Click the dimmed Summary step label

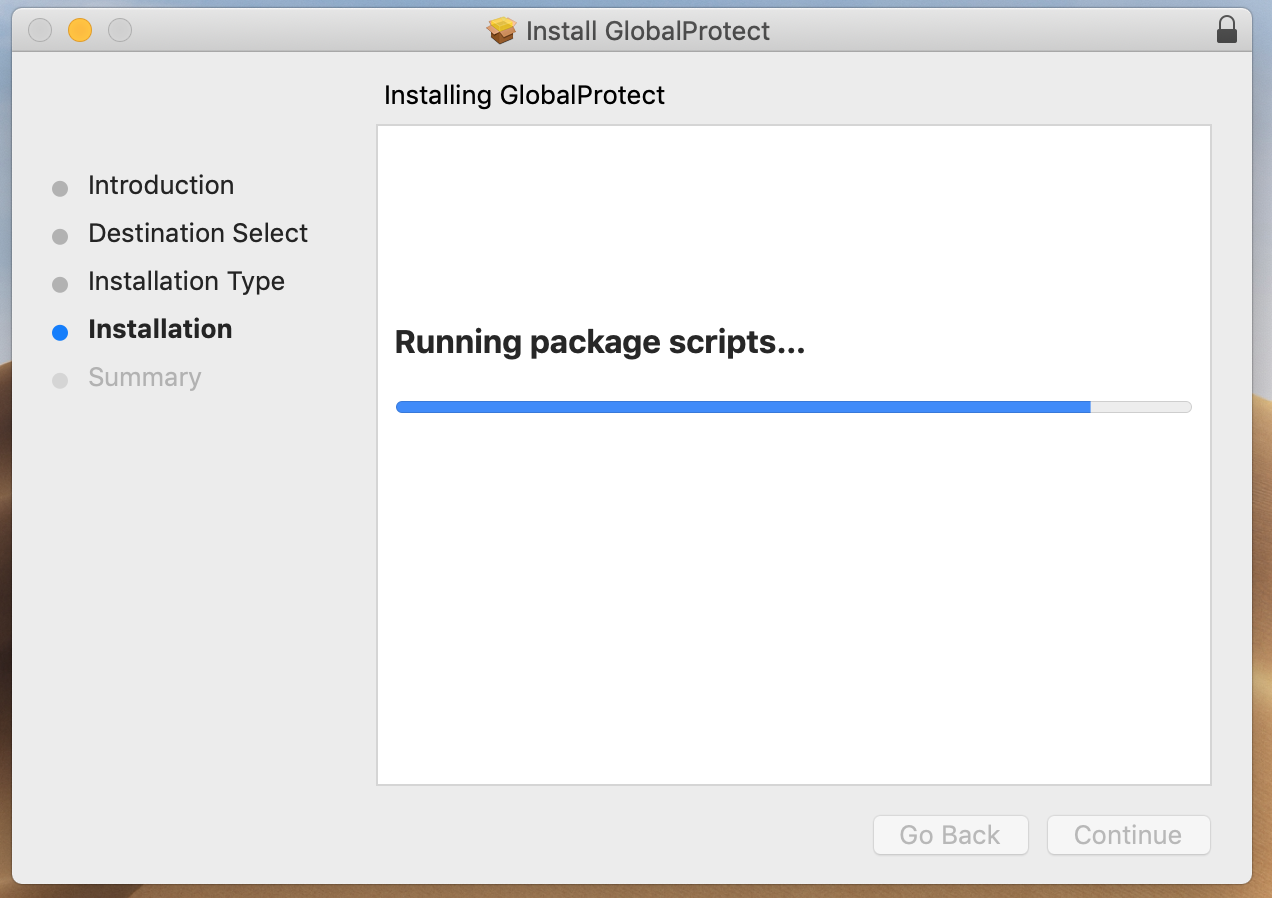pyautogui.click(x=144, y=377)
